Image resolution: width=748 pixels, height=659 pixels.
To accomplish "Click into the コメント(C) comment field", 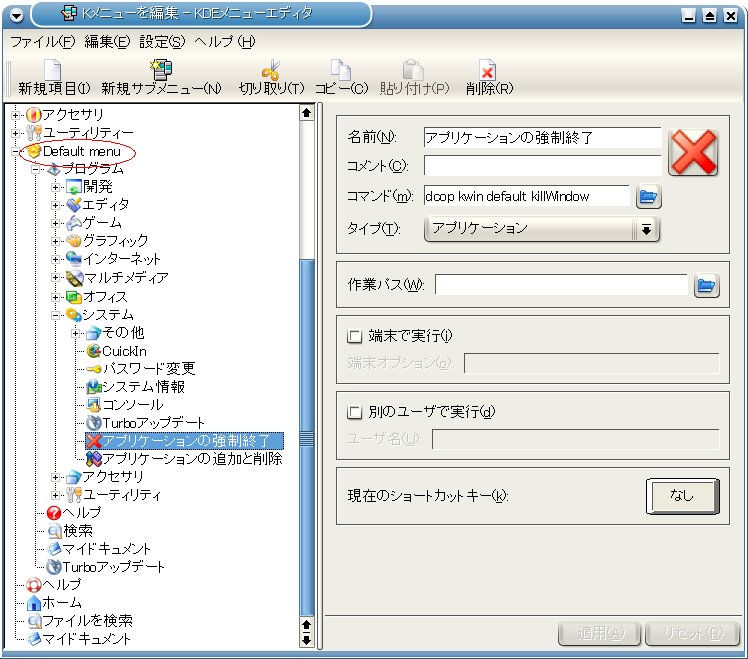I will click(x=542, y=166).
